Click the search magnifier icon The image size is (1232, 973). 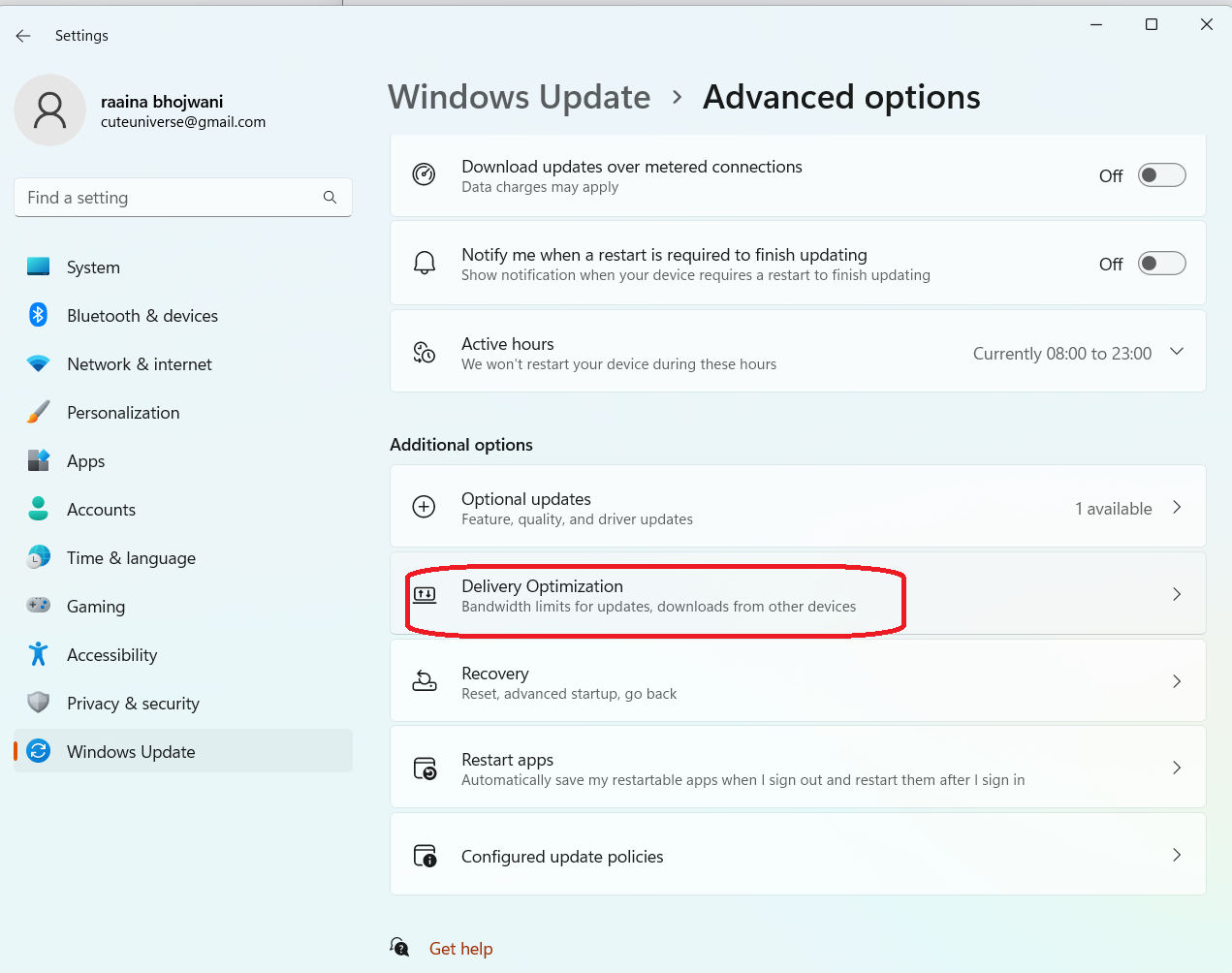330,198
